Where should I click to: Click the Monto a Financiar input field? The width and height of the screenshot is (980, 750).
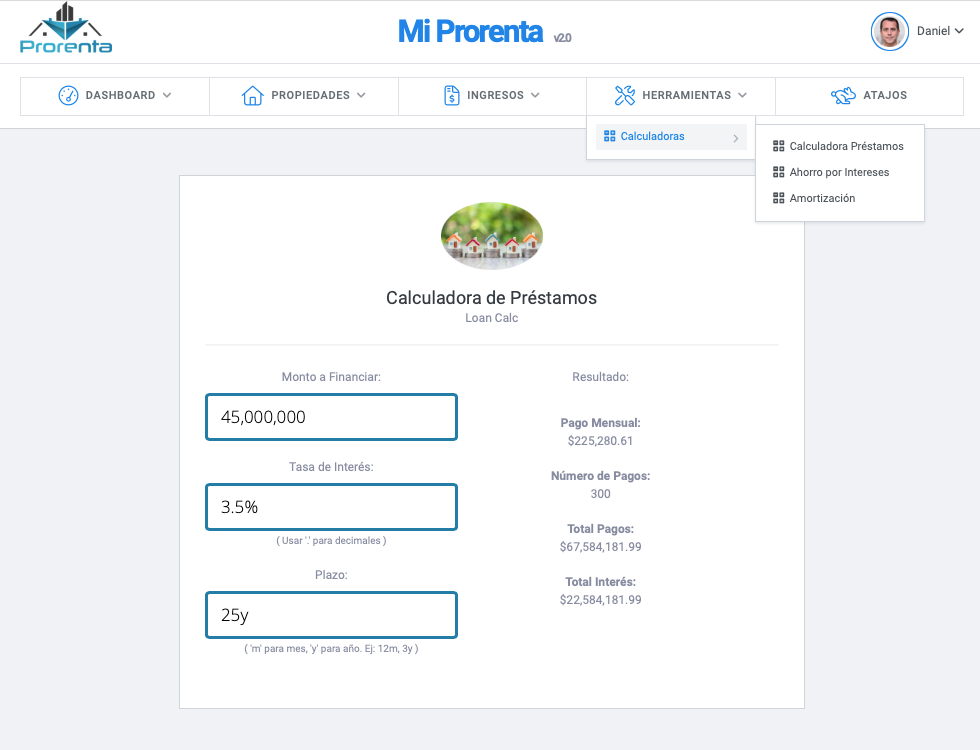click(331, 417)
